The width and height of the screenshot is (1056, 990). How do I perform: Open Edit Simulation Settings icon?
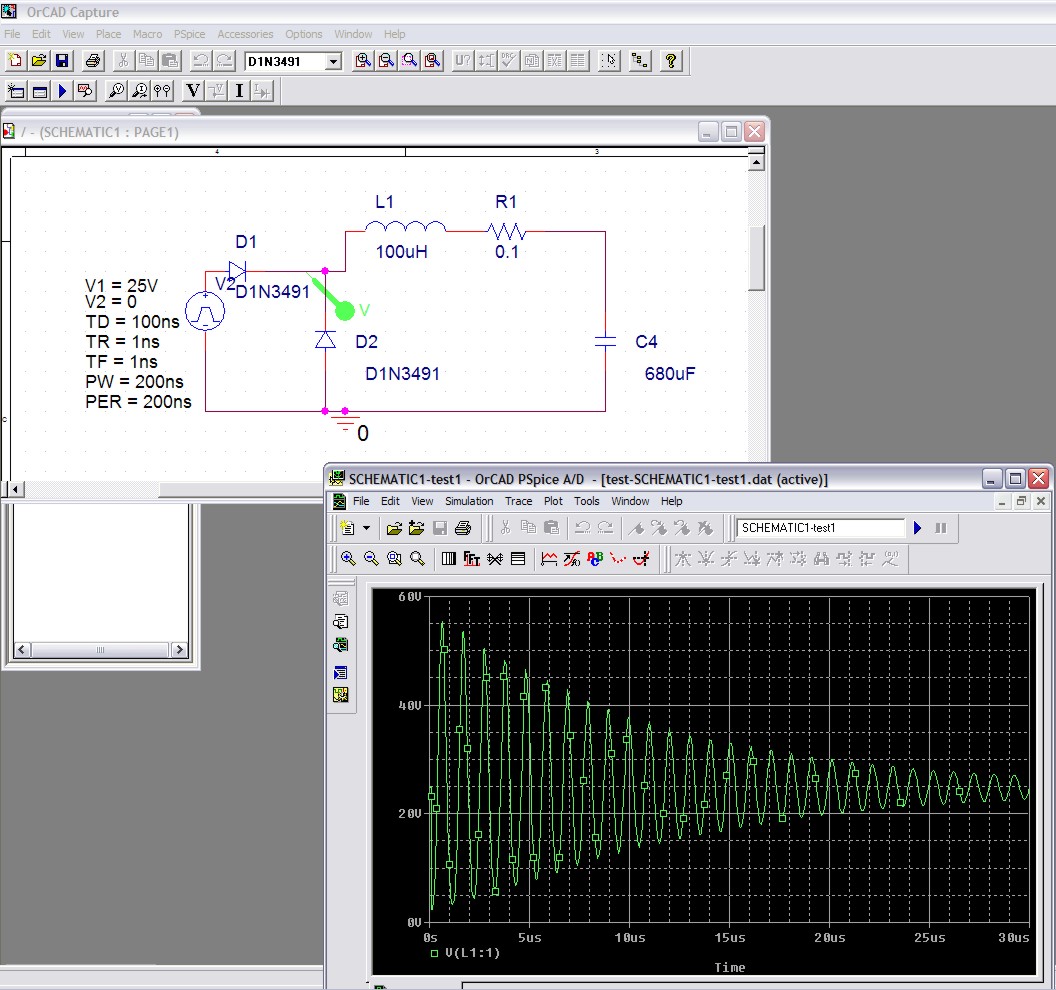[40, 90]
